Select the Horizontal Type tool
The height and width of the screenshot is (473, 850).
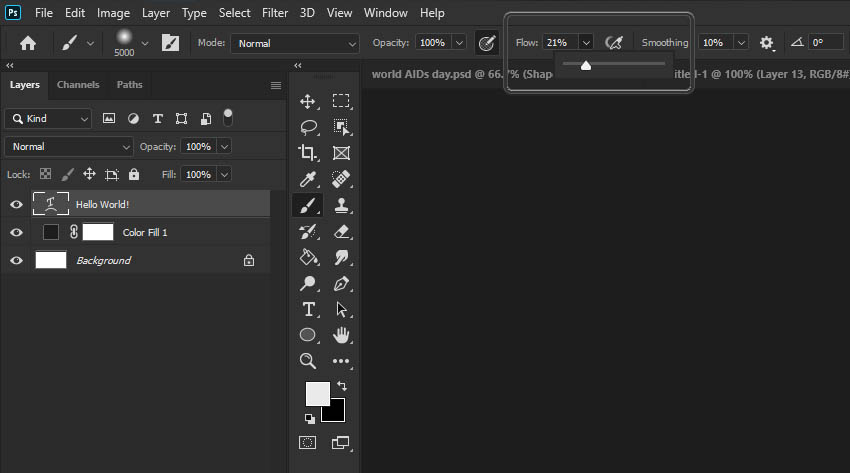[308, 309]
